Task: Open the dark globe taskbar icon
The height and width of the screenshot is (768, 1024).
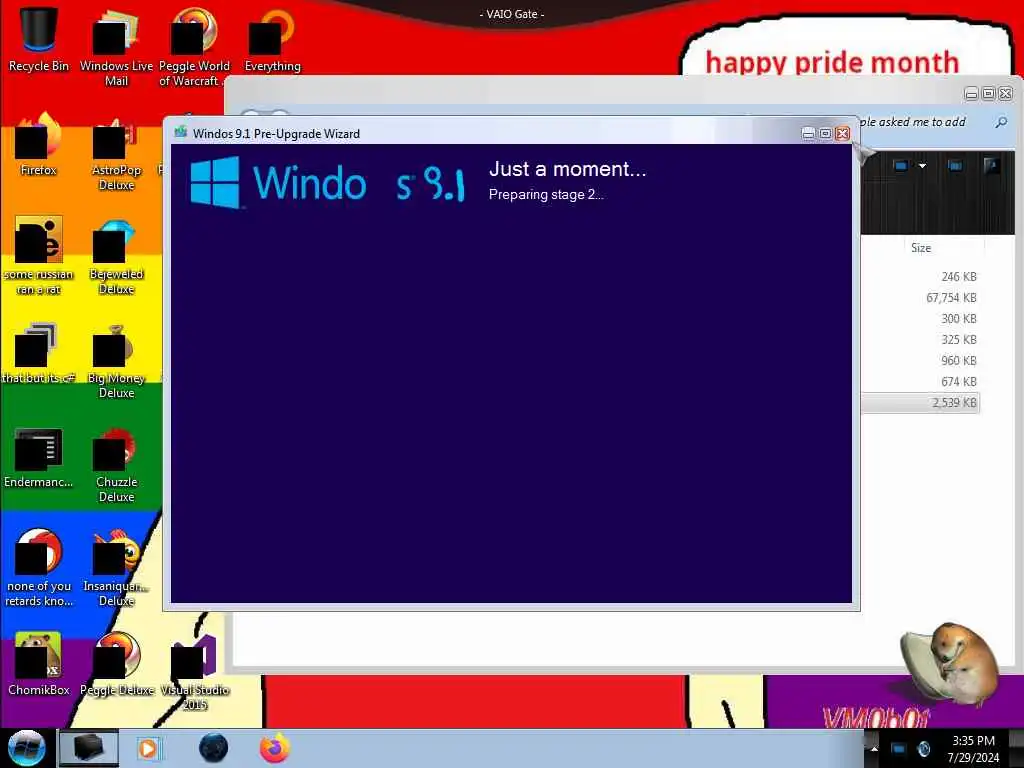Action: [x=214, y=748]
